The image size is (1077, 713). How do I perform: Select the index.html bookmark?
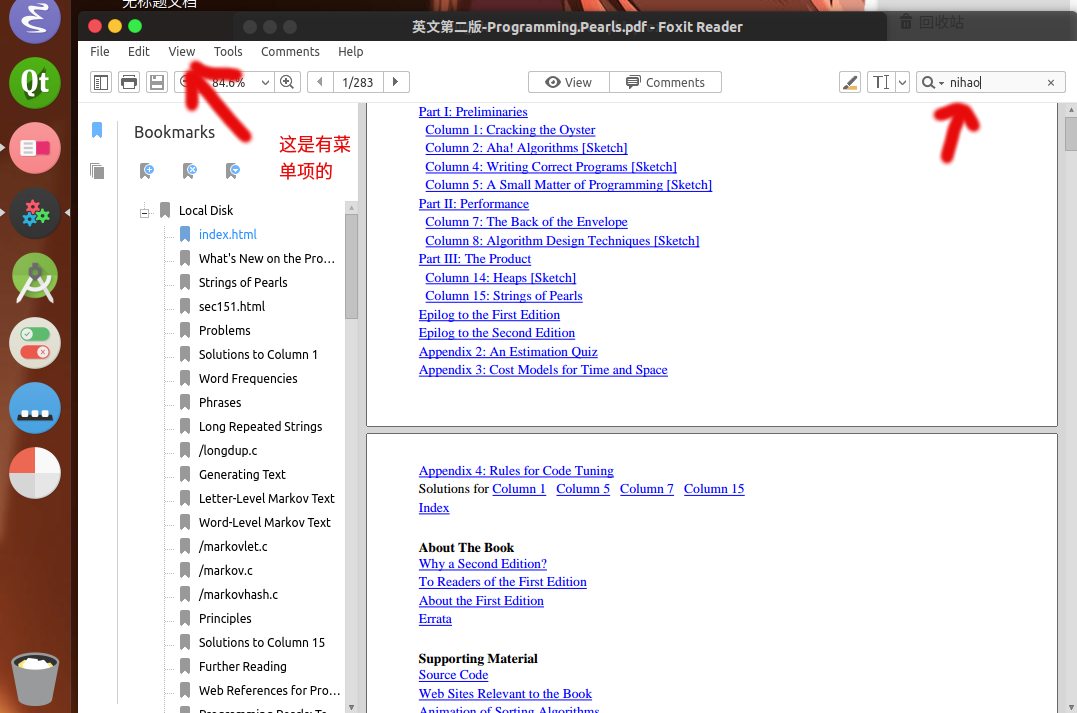click(227, 234)
